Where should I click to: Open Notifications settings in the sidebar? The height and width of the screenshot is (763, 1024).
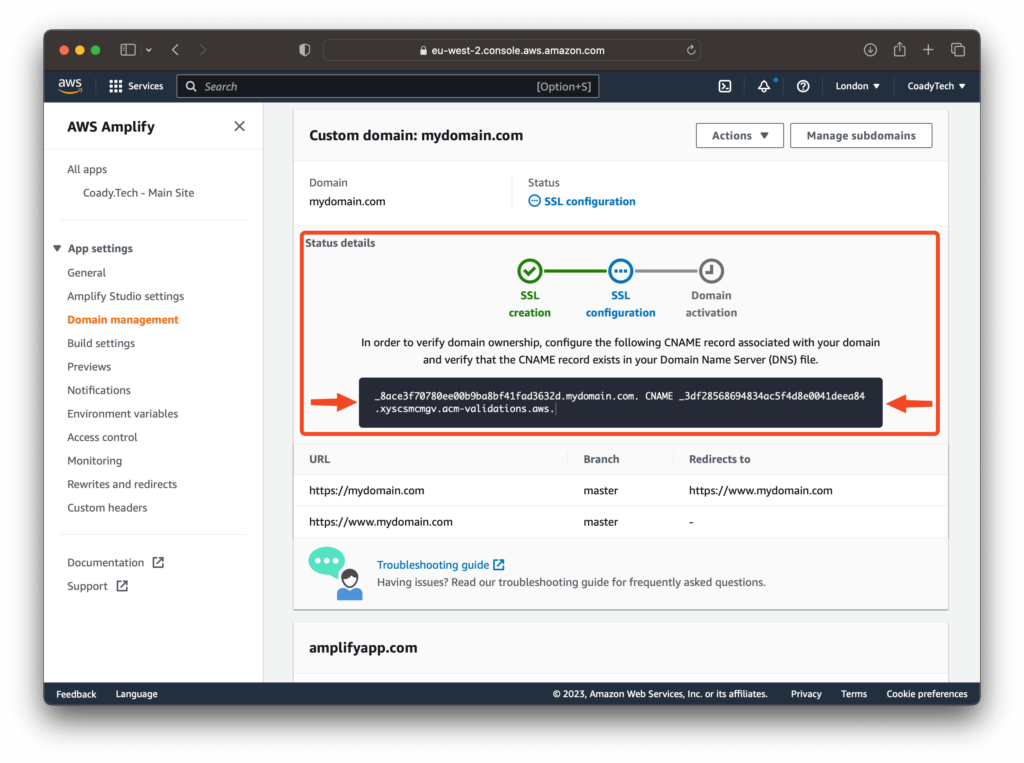click(99, 390)
